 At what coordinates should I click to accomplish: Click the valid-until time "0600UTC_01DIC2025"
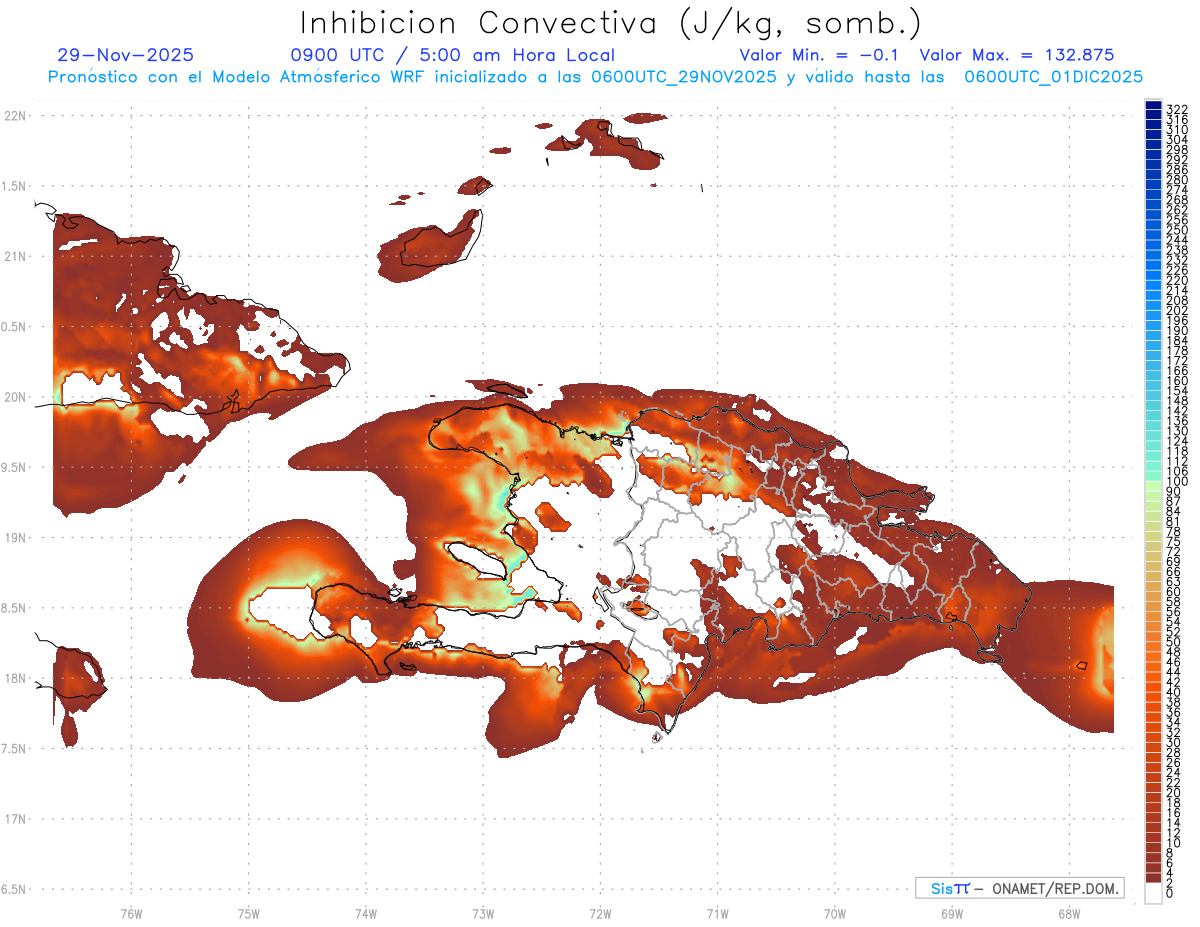coord(1053,76)
